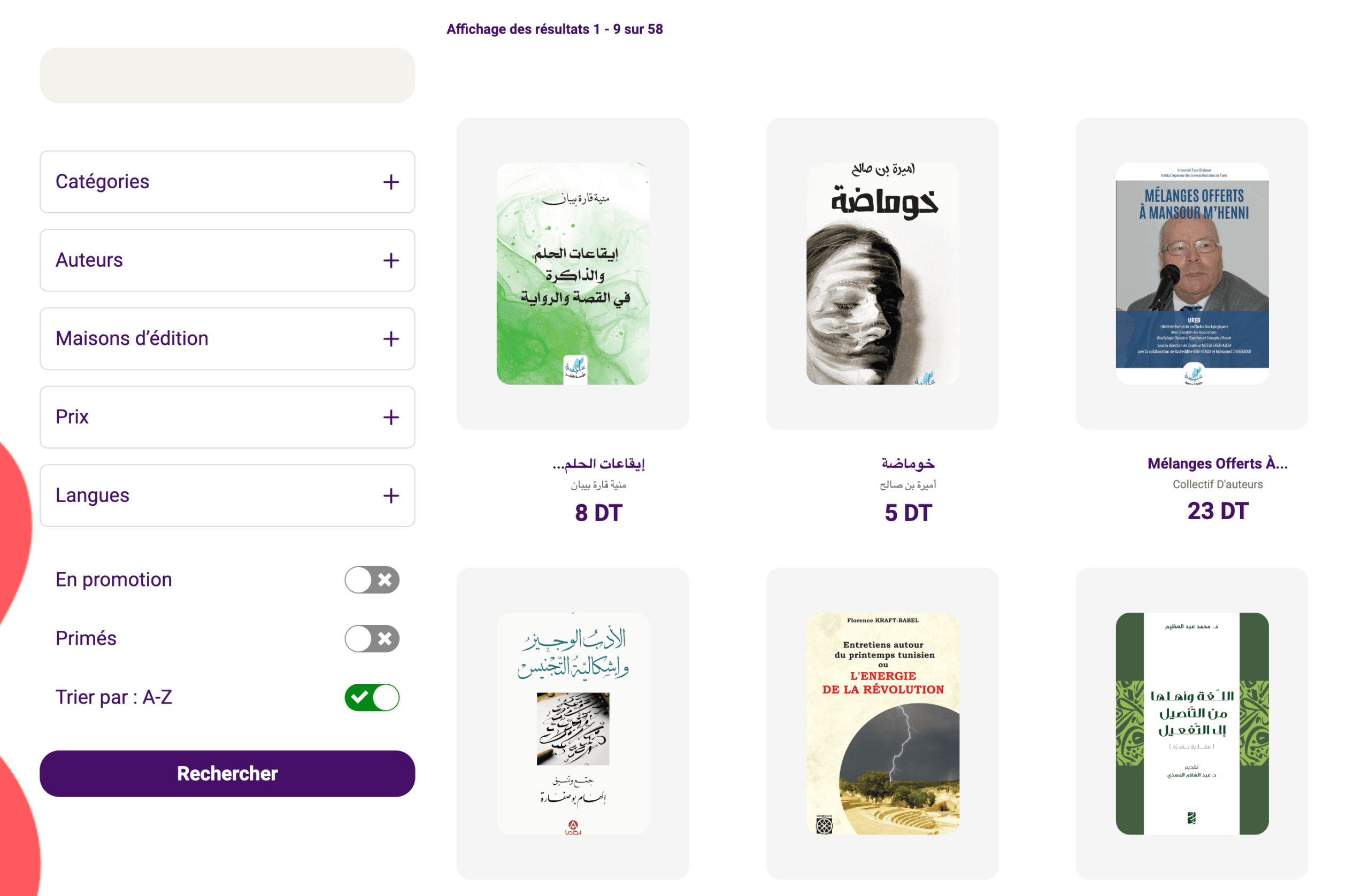
Task: Type in the empty search field
Action: (227, 75)
